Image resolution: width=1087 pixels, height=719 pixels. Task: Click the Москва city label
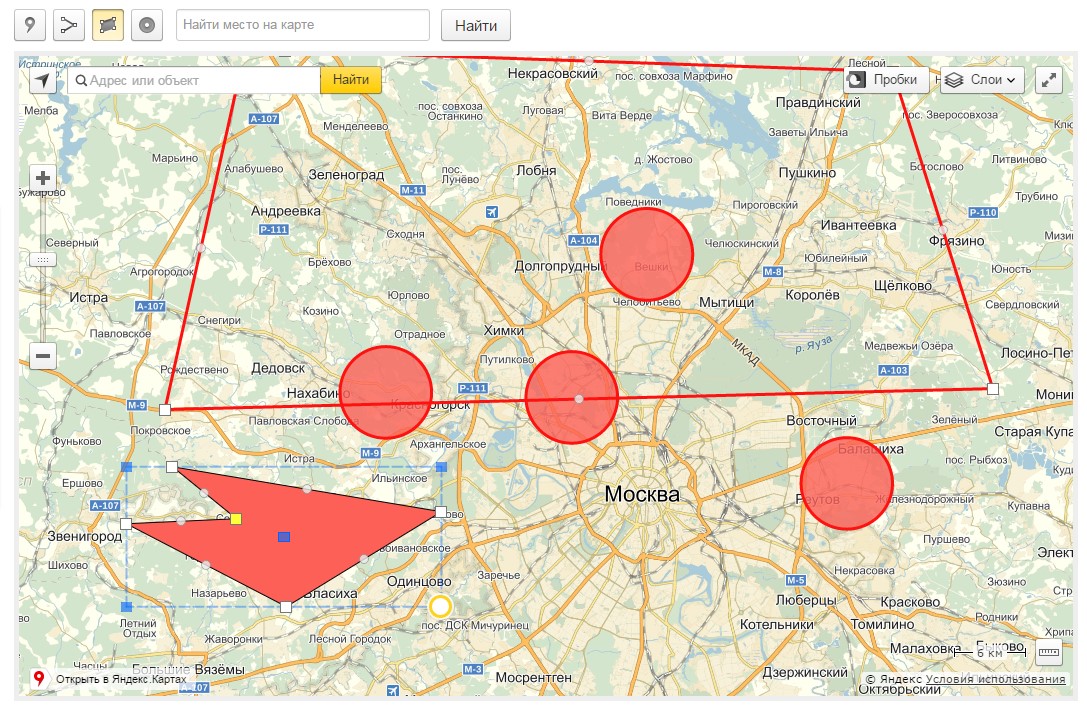[642, 494]
